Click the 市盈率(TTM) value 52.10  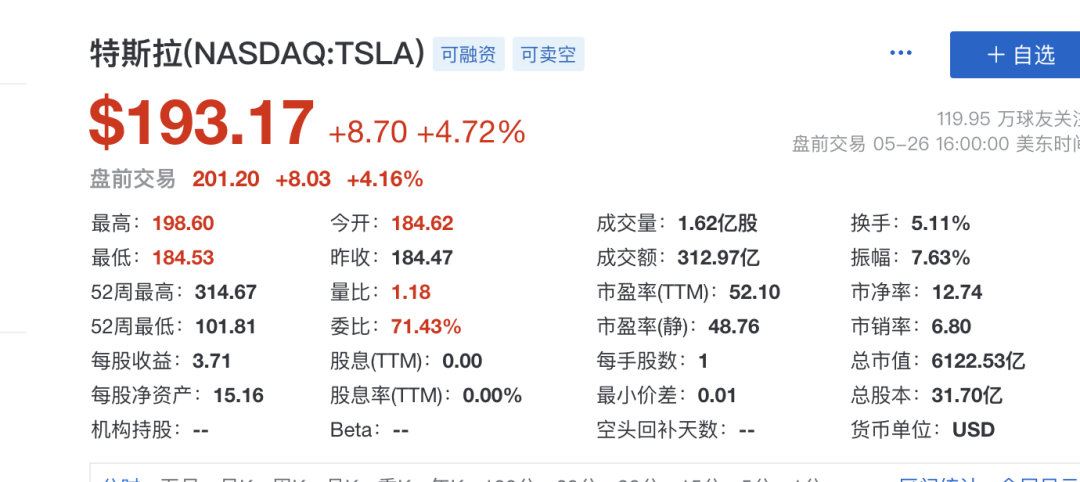pos(753,292)
